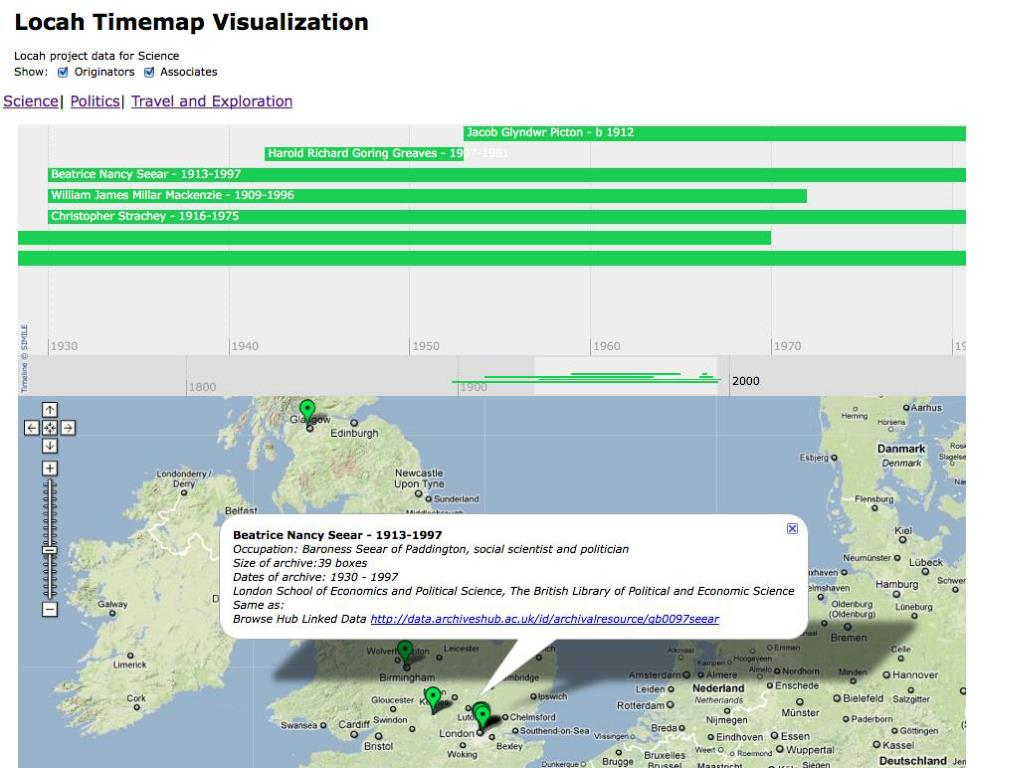Image resolution: width=1024 pixels, height=768 pixels.
Task: Open the Science dataset link
Action: (x=31, y=101)
